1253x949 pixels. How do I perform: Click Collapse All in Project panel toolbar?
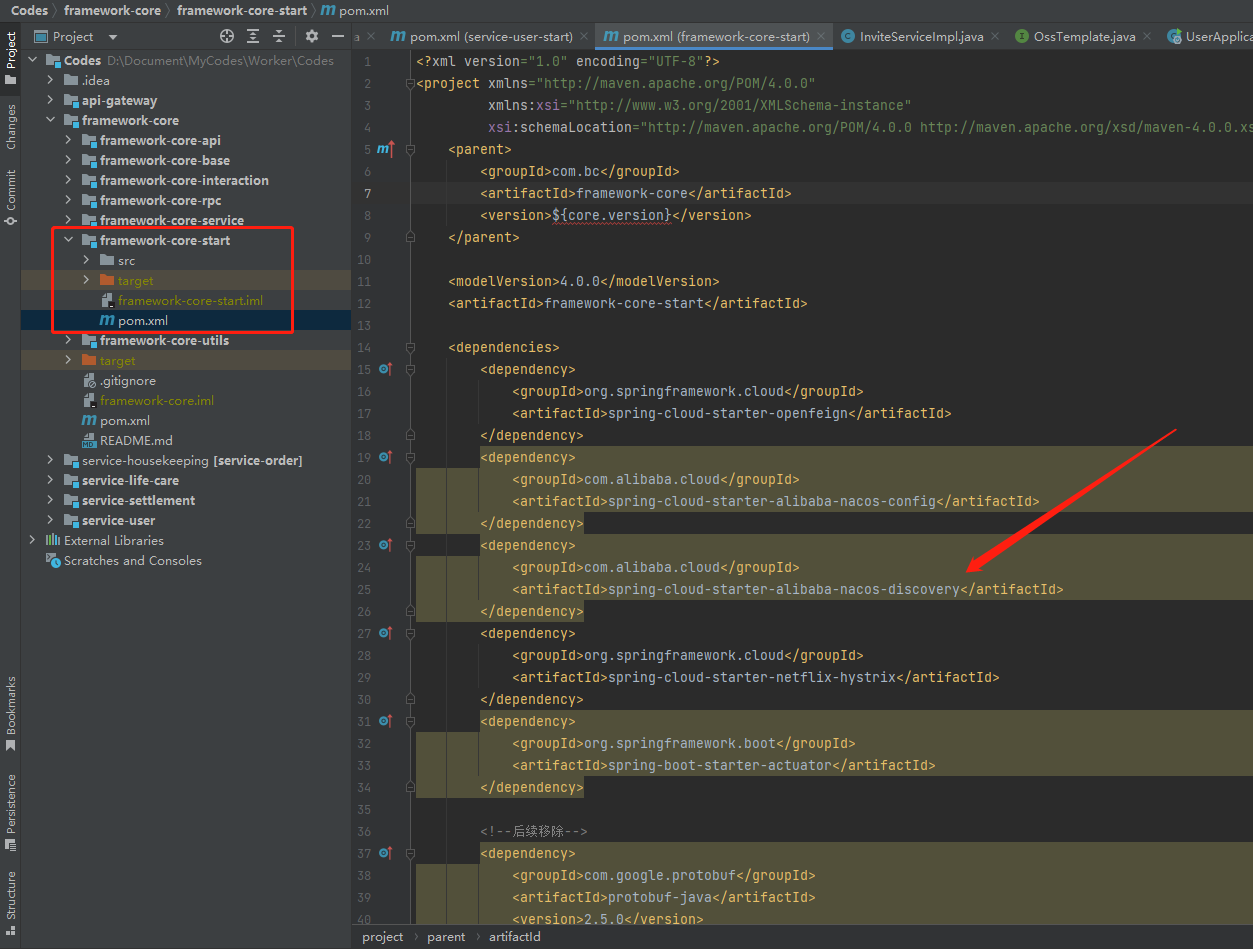[x=279, y=36]
